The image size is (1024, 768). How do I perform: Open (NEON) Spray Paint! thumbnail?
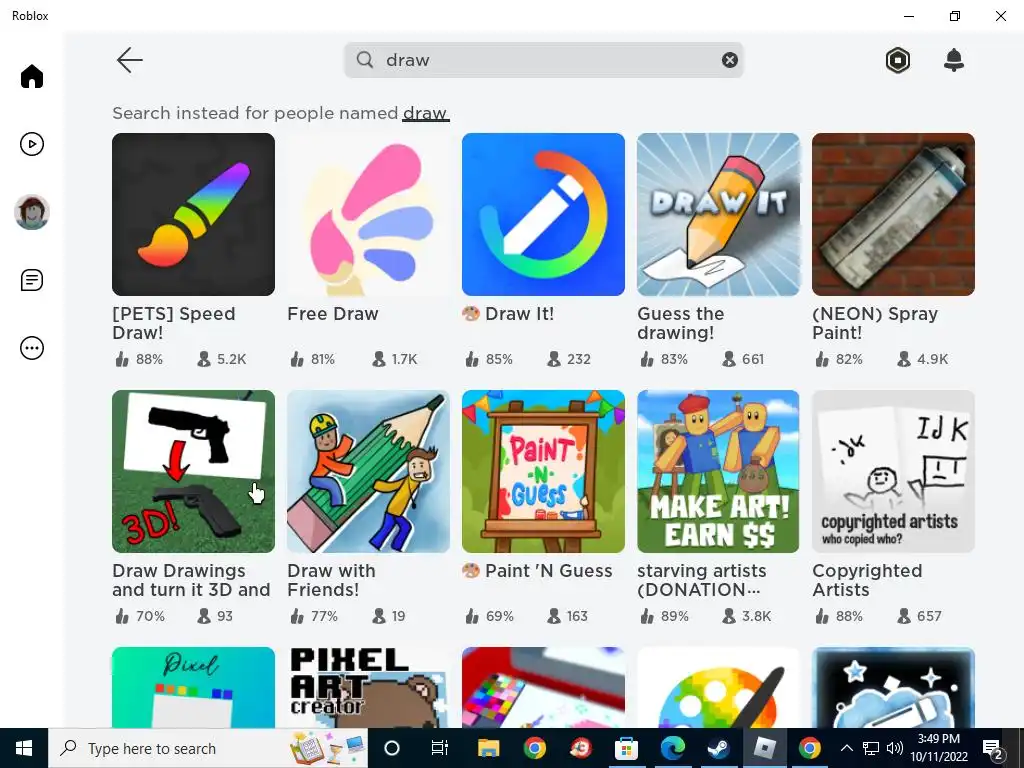pyautogui.click(x=893, y=214)
